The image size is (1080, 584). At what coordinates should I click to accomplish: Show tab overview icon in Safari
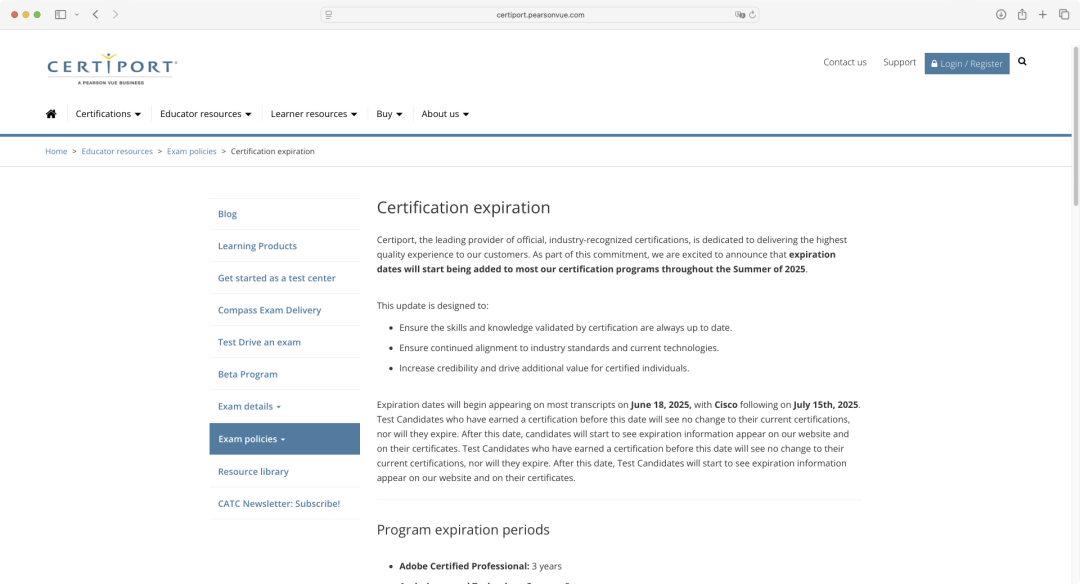click(x=1064, y=15)
